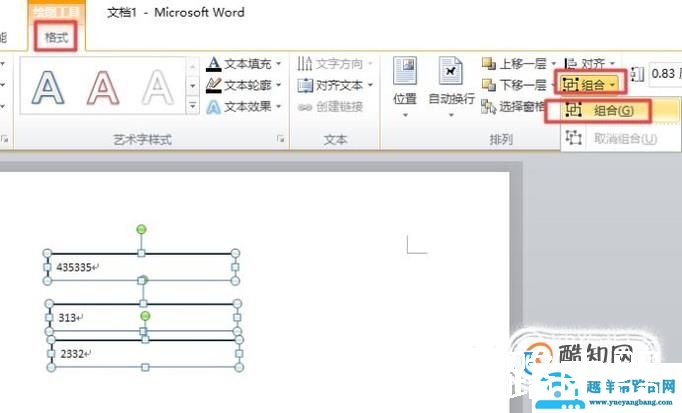
Task: Click the green rotation handle of 435335 box
Action: tap(141, 229)
